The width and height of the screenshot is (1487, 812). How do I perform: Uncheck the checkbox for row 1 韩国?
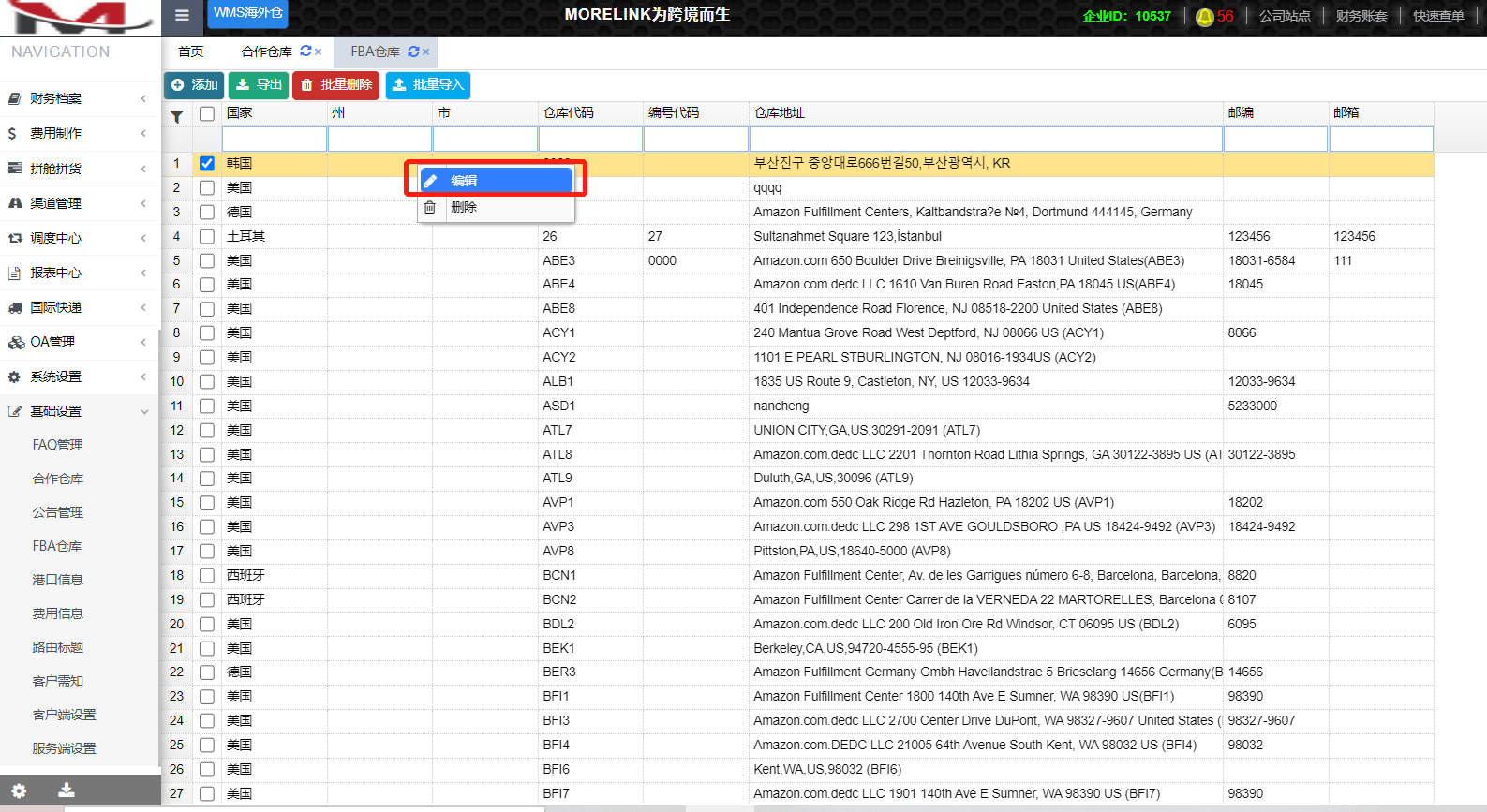tap(207, 164)
